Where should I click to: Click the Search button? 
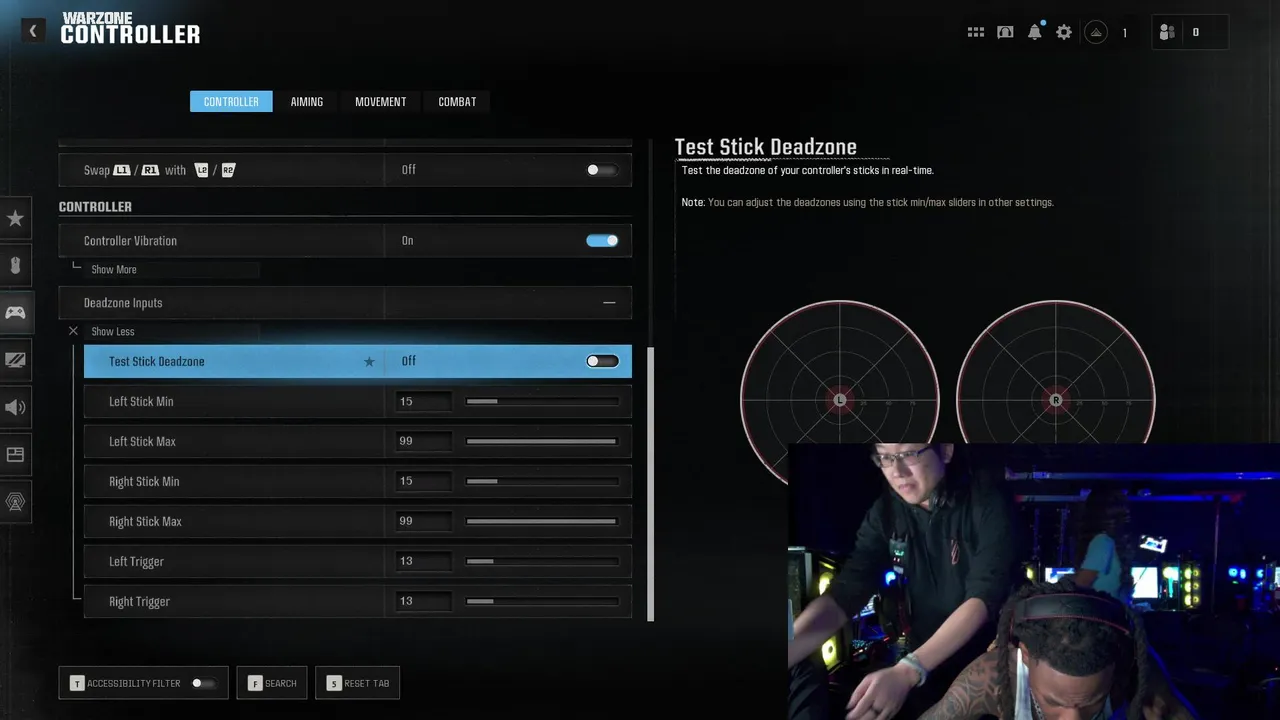tap(272, 683)
